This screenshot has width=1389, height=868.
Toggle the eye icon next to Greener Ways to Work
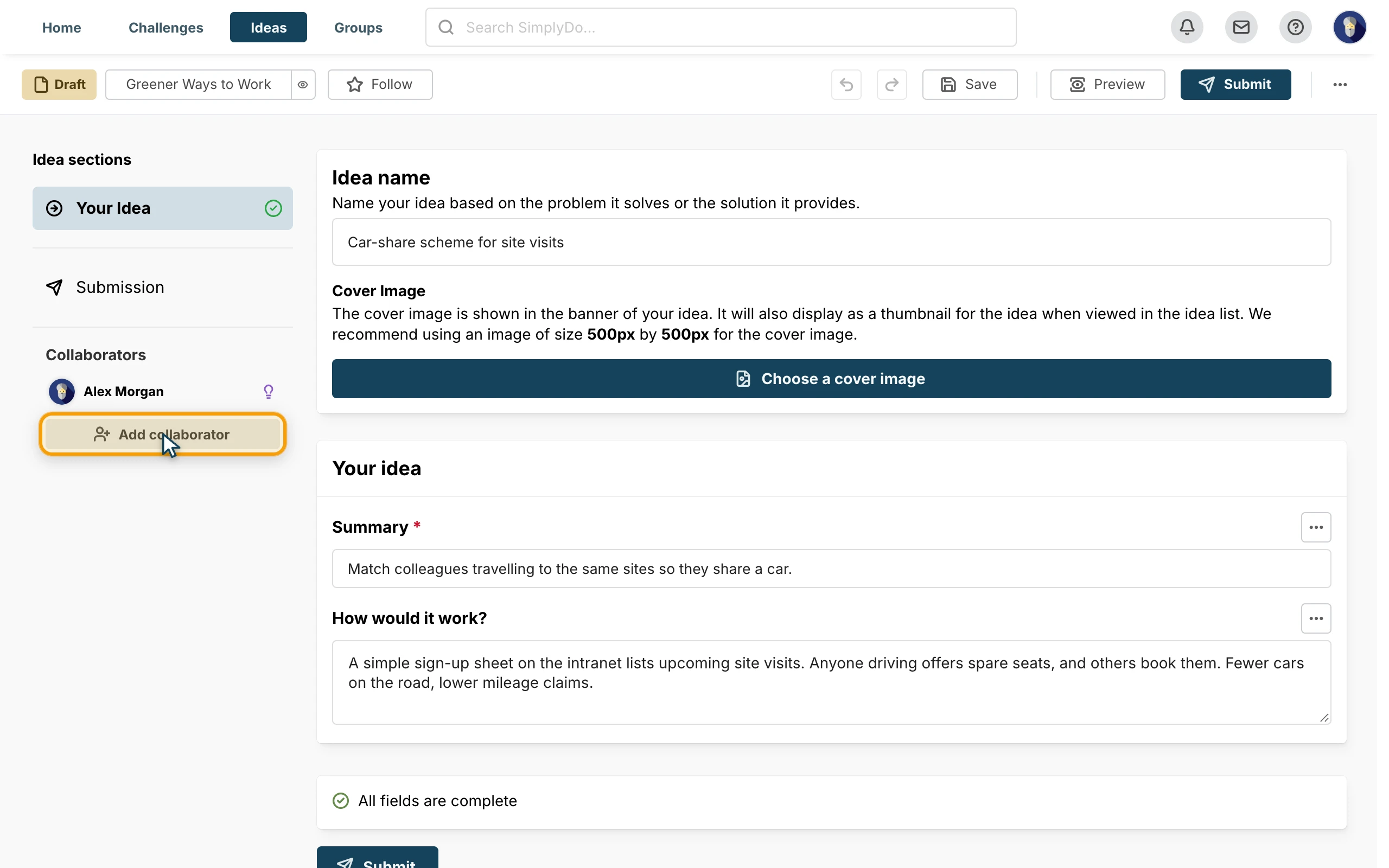[303, 85]
